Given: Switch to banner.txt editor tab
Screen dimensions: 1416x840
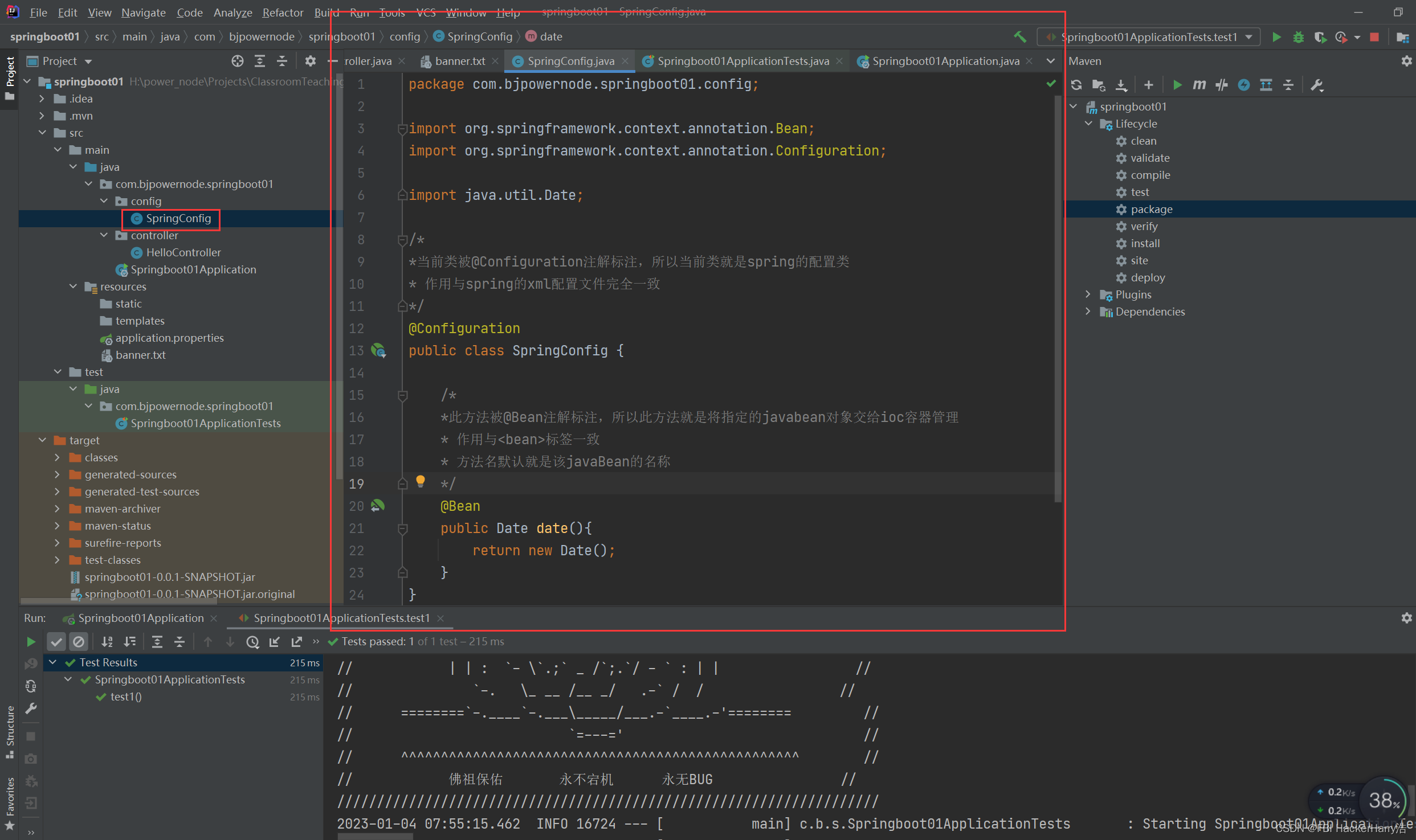Looking at the screenshot, I should (x=459, y=61).
